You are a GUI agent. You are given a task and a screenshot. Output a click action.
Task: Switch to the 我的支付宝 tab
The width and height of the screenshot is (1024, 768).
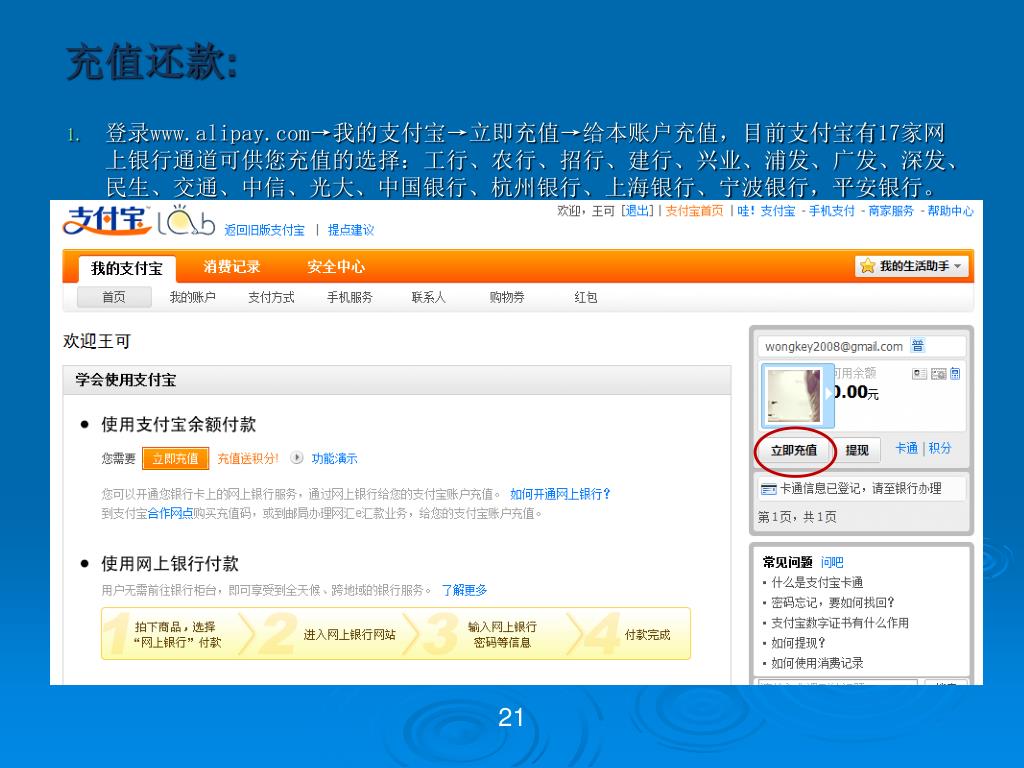(x=127, y=268)
